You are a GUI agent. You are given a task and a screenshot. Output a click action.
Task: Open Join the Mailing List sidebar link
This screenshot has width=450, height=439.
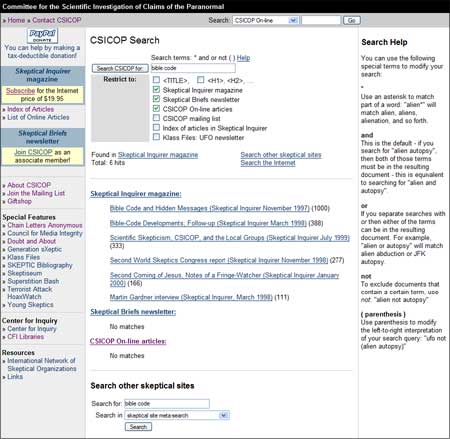click(x=36, y=193)
